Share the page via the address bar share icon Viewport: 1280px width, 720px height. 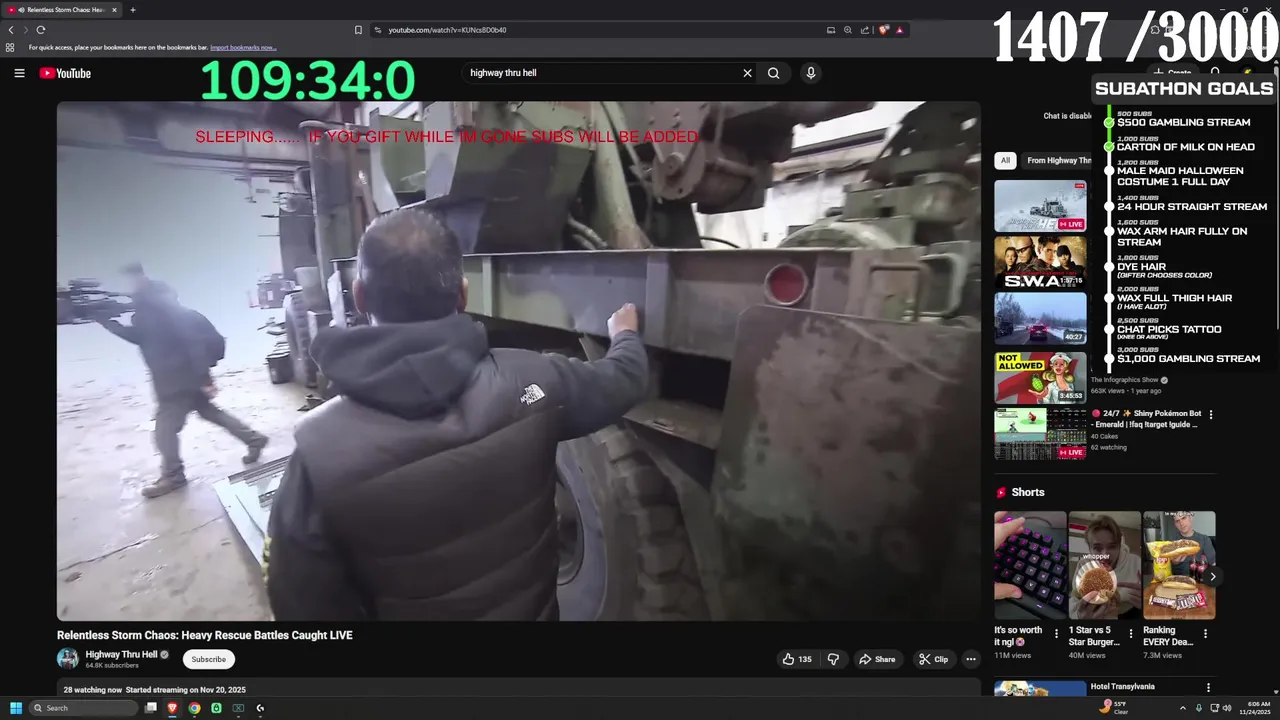865,30
